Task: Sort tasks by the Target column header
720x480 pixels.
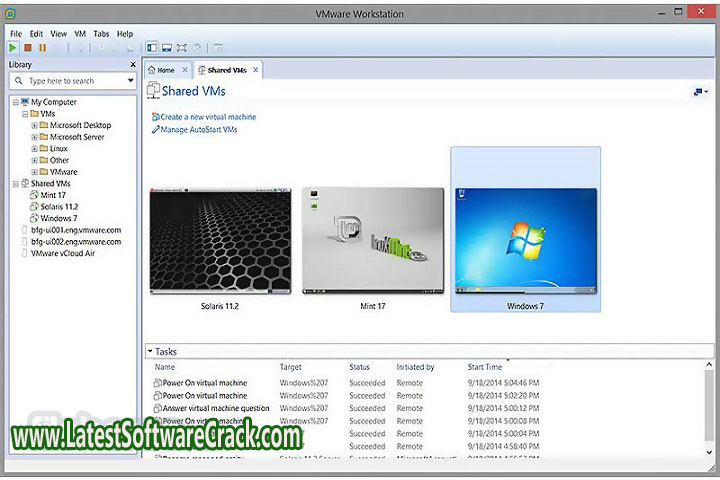Action: [x=291, y=367]
